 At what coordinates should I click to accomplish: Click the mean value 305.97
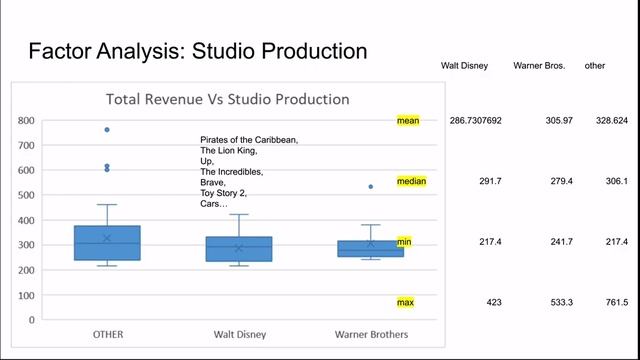[x=559, y=120]
